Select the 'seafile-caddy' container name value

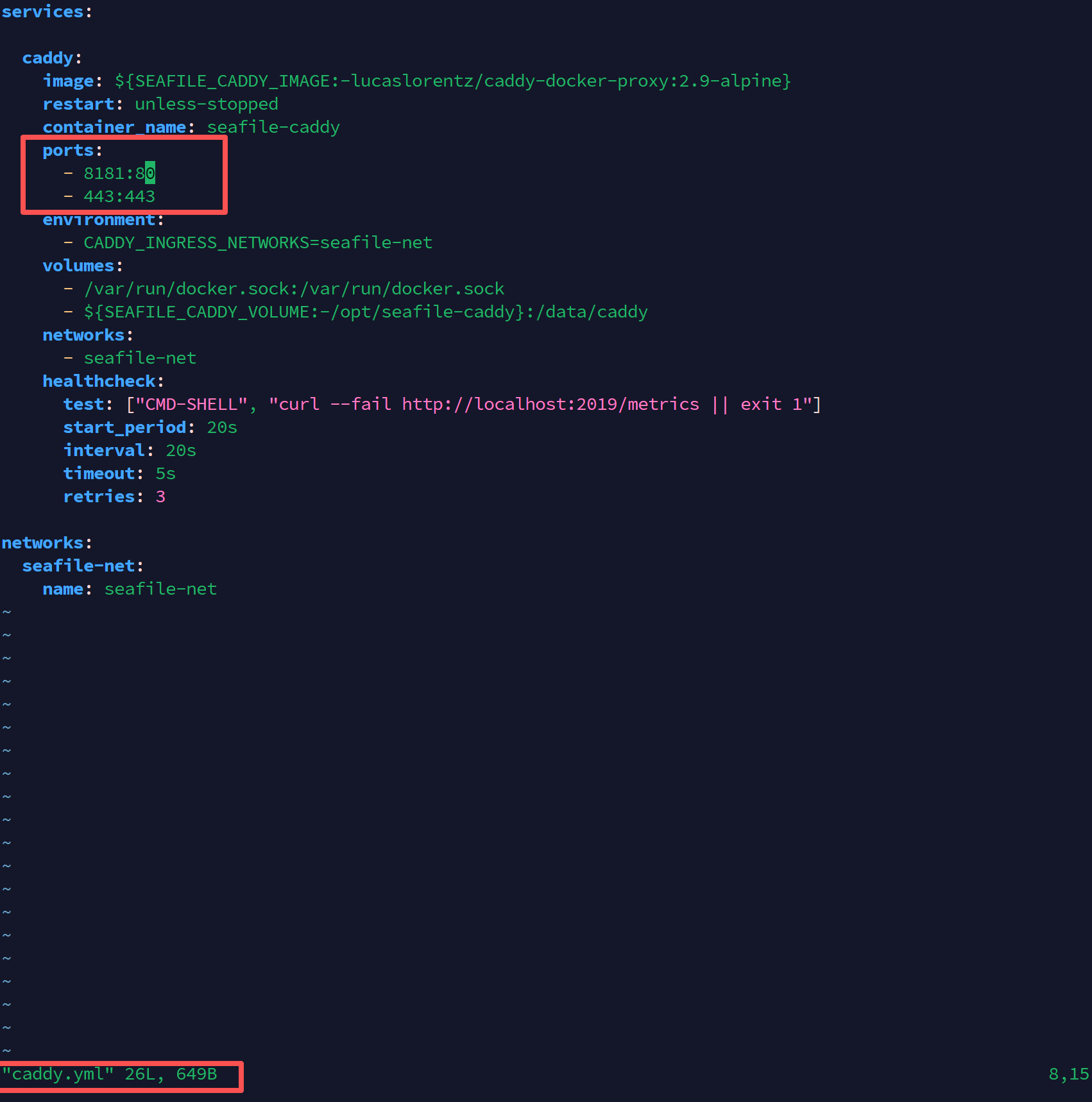(273, 128)
